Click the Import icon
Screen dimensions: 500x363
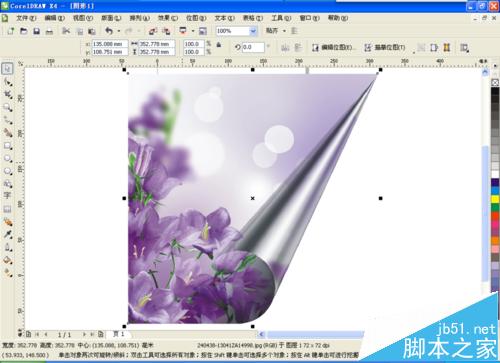pos(153,31)
